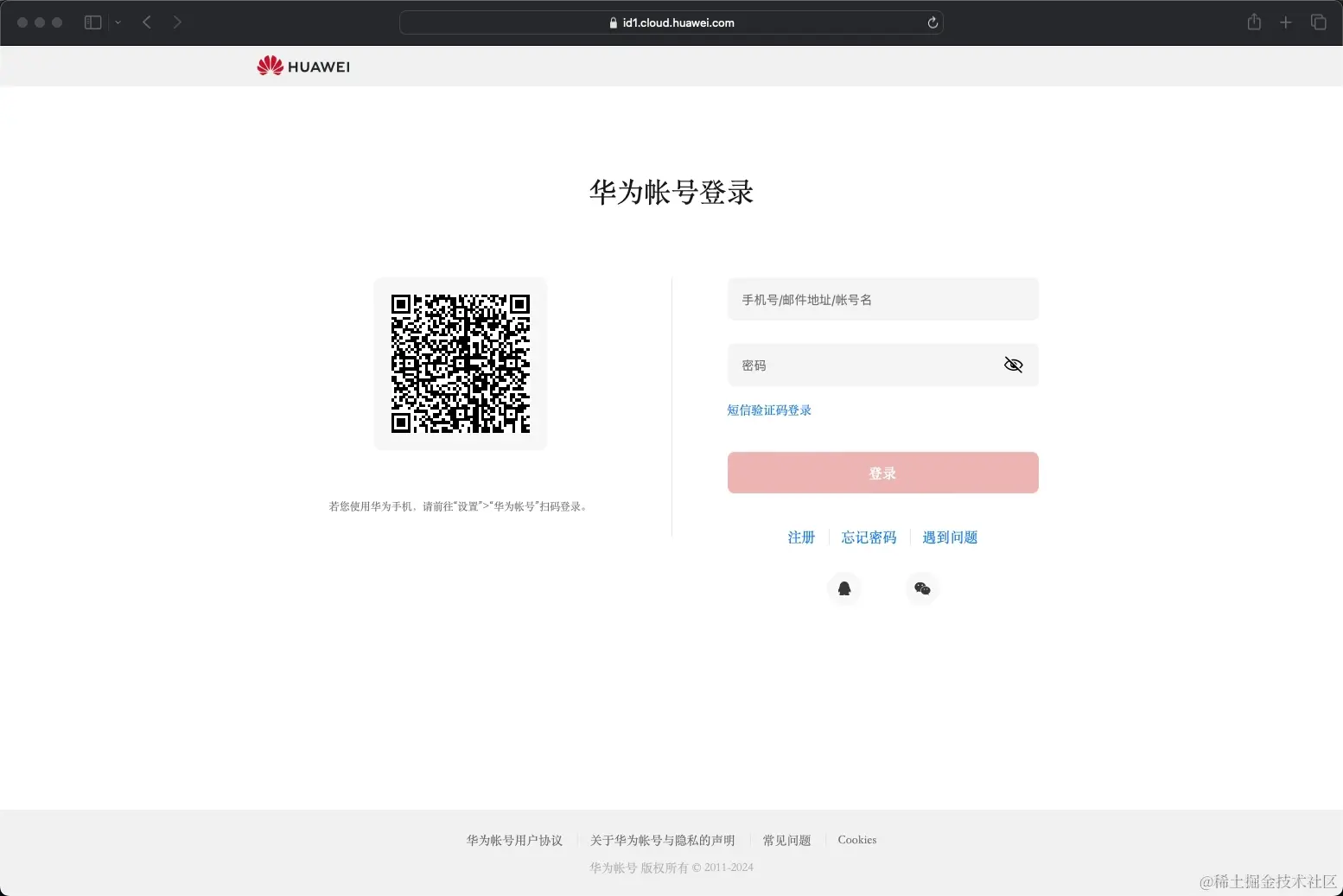Show tab overview icon
The height and width of the screenshot is (896, 1343).
pyautogui.click(x=1318, y=22)
